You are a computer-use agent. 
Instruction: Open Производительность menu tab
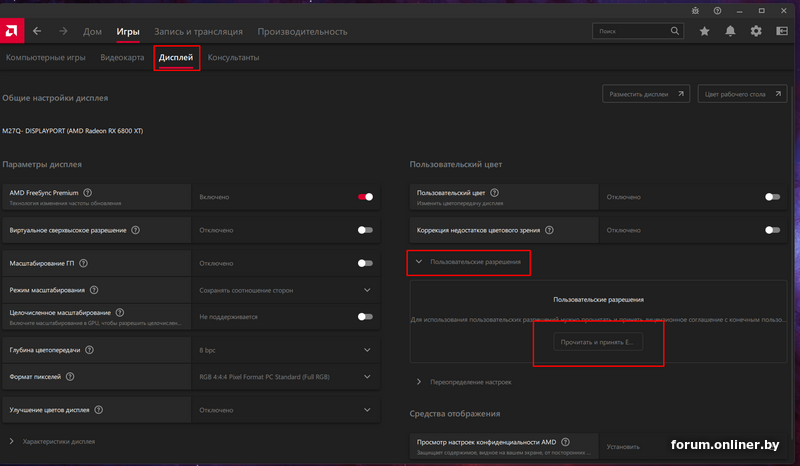pyautogui.click(x=302, y=31)
